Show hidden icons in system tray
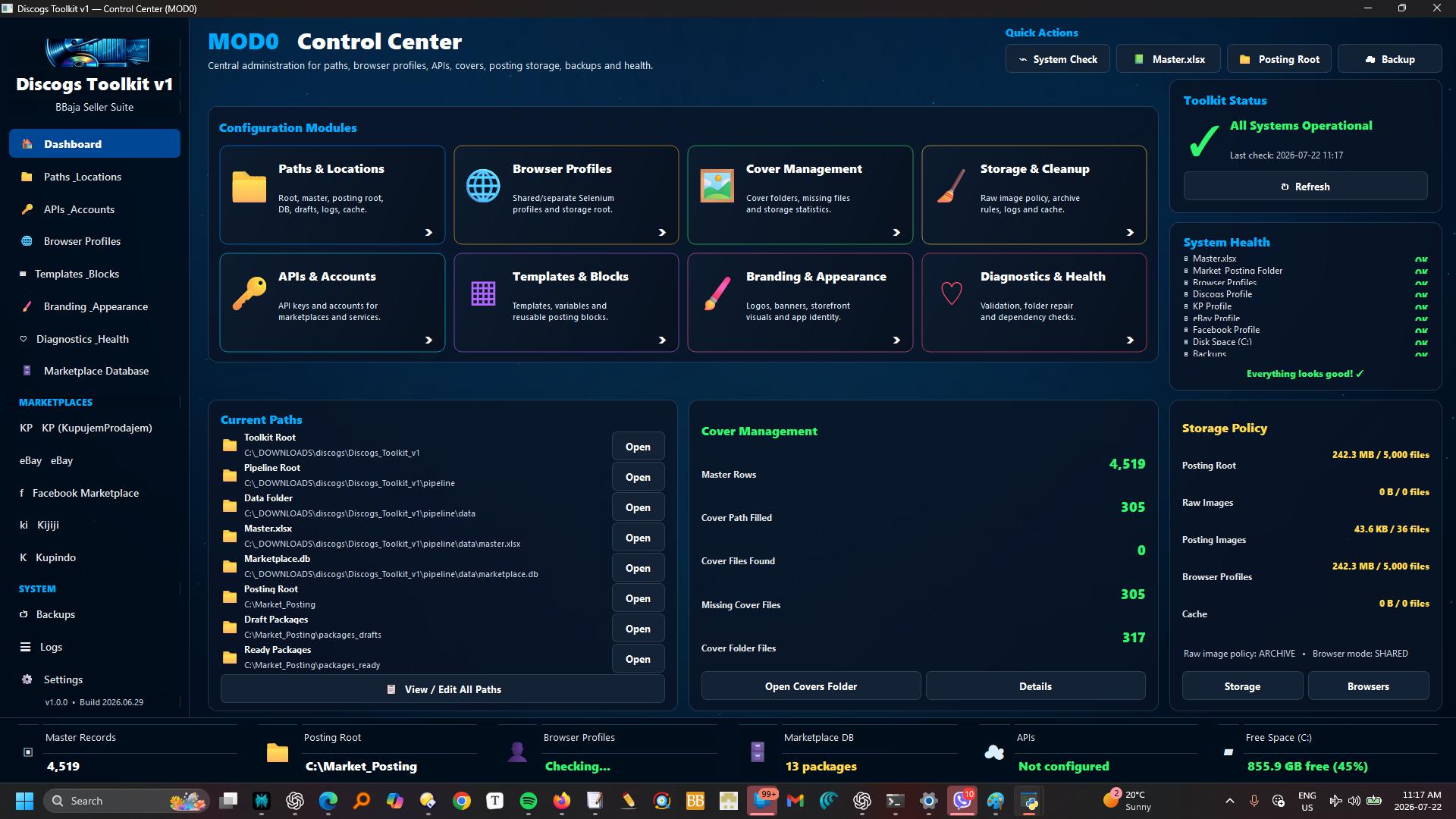Image resolution: width=1456 pixels, height=819 pixels. click(x=1229, y=801)
